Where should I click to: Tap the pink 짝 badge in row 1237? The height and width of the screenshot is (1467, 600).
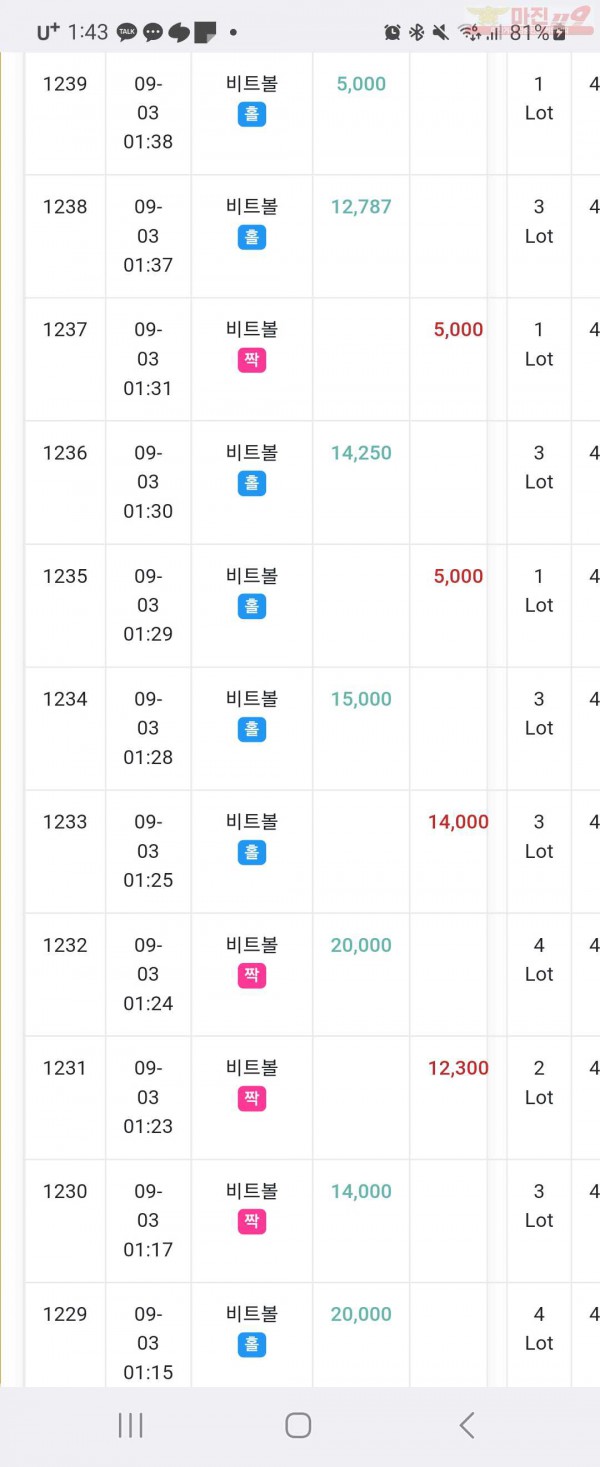252,360
